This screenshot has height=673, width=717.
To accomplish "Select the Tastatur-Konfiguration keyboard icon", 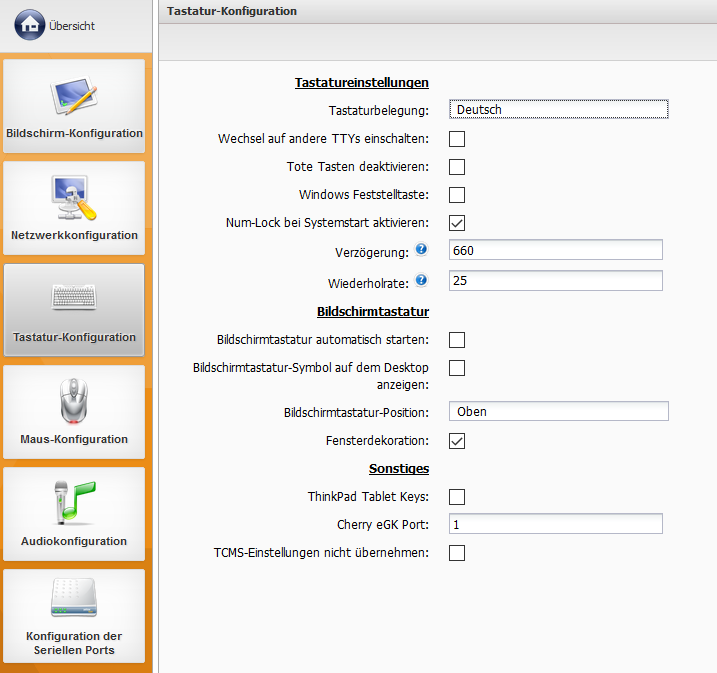I will pyautogui.click(x=74, y=299).
